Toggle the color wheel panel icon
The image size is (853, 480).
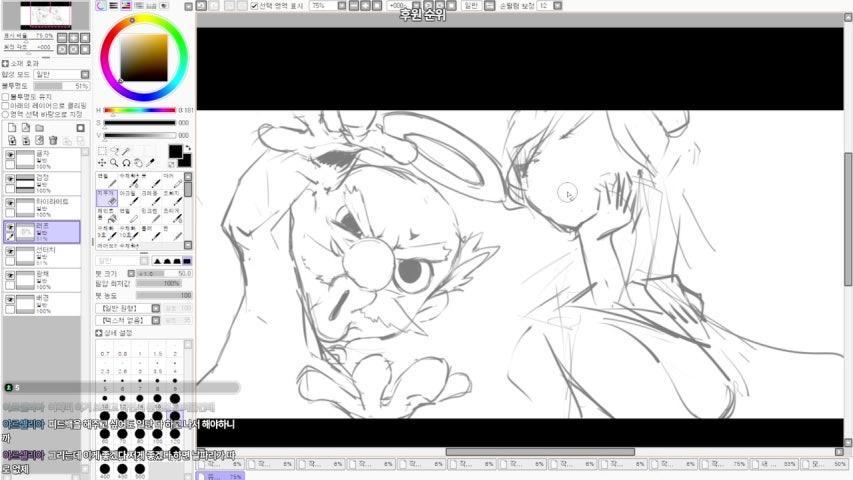point(101,5)
